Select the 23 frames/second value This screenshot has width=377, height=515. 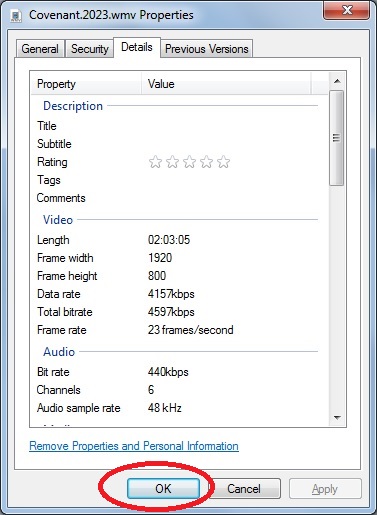[190, 330]
